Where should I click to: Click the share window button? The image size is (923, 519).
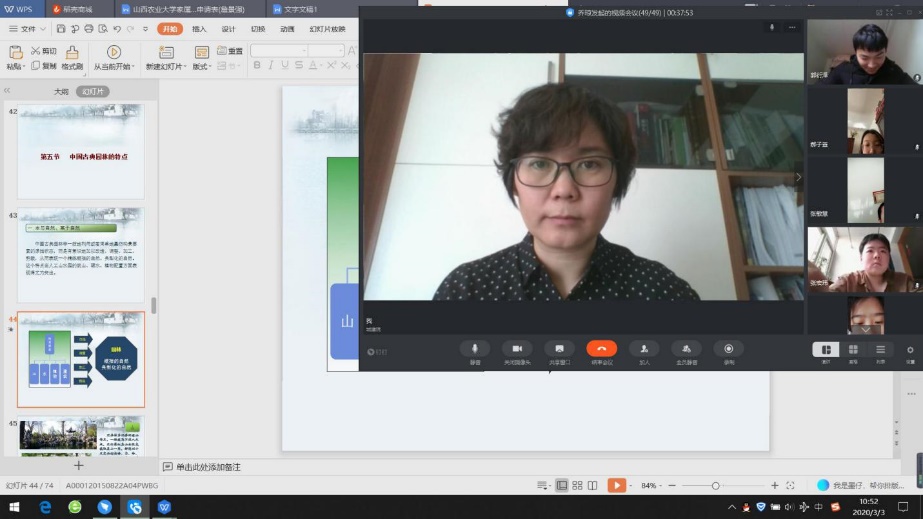tap(559, 350)
